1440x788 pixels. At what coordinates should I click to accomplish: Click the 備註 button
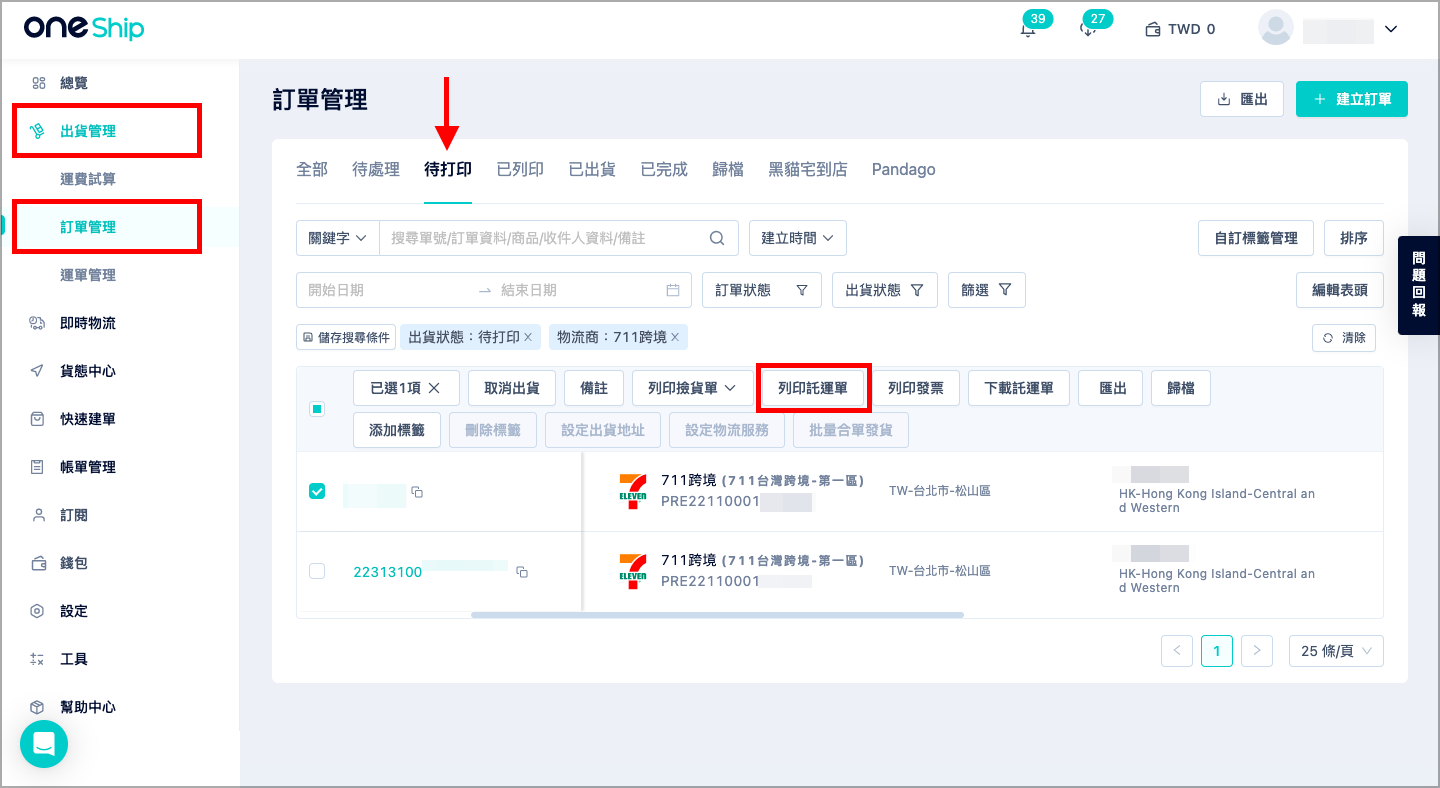594,388
